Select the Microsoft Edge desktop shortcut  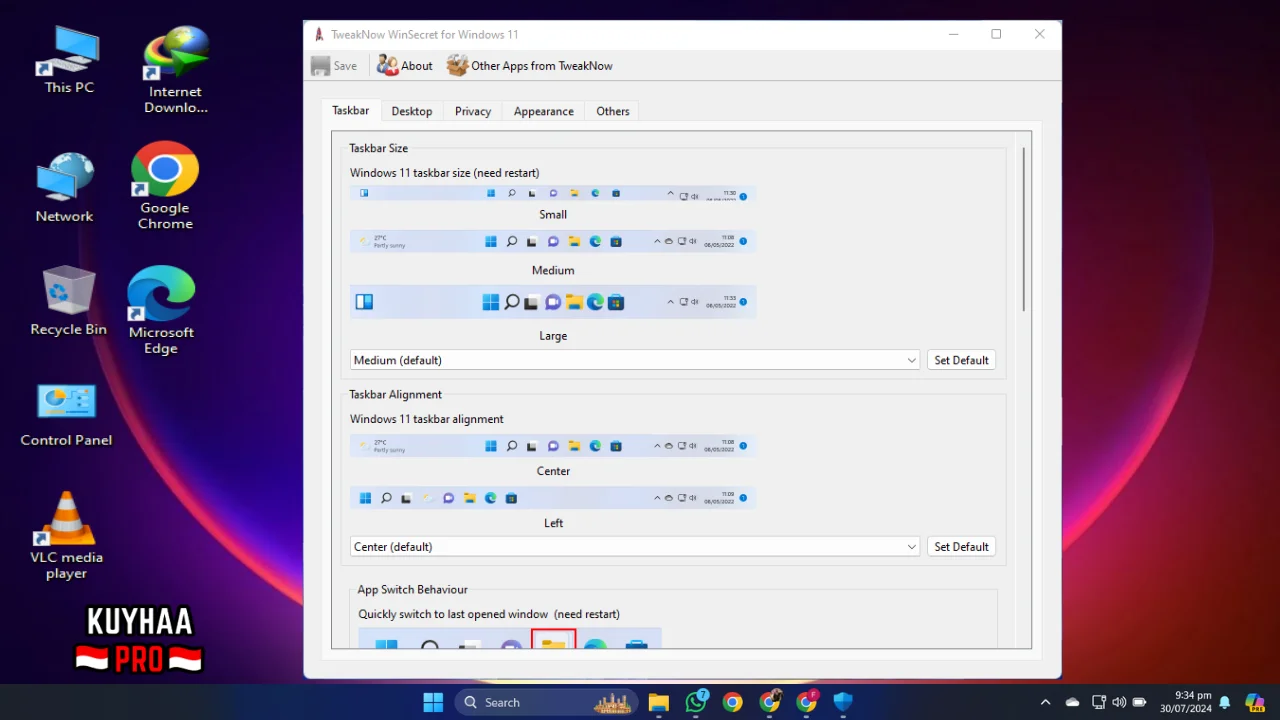tap(161, 311)
